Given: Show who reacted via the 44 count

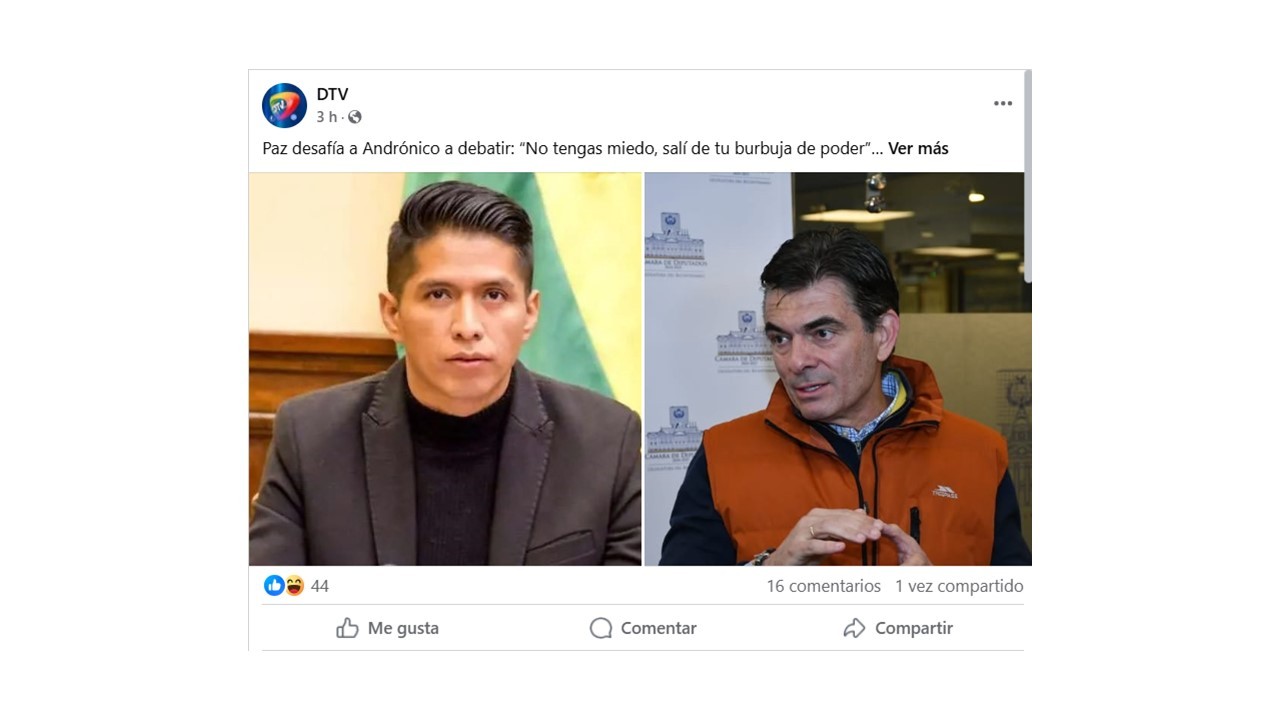Looking at the screenshot, I should [320, 586].
